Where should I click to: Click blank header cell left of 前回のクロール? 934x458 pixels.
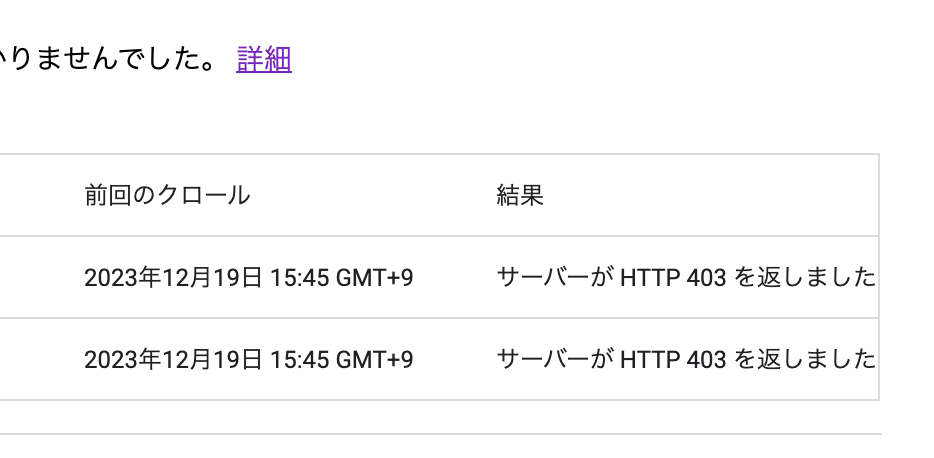[36, 195]
